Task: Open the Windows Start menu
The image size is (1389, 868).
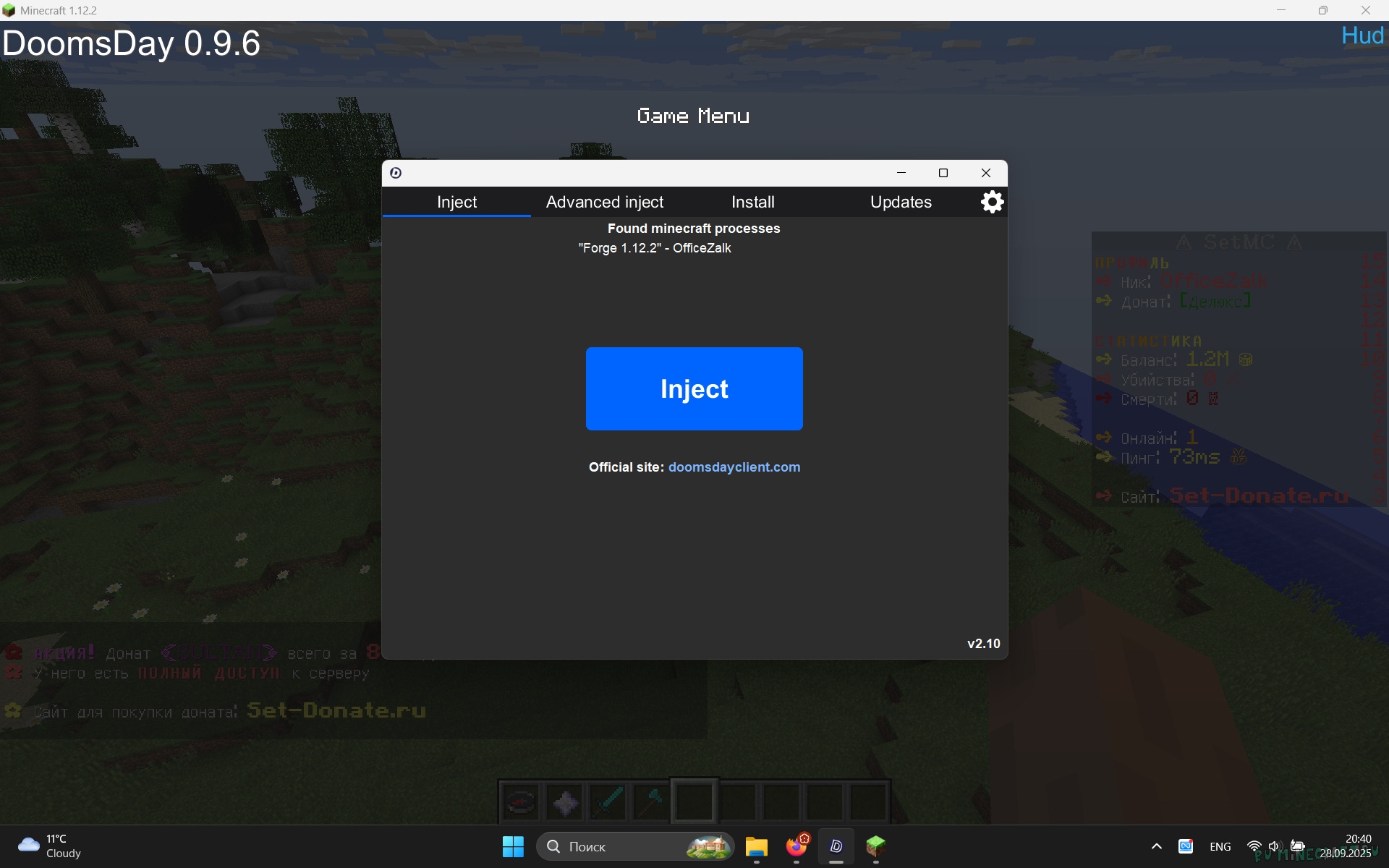Action: coord(513,846)
